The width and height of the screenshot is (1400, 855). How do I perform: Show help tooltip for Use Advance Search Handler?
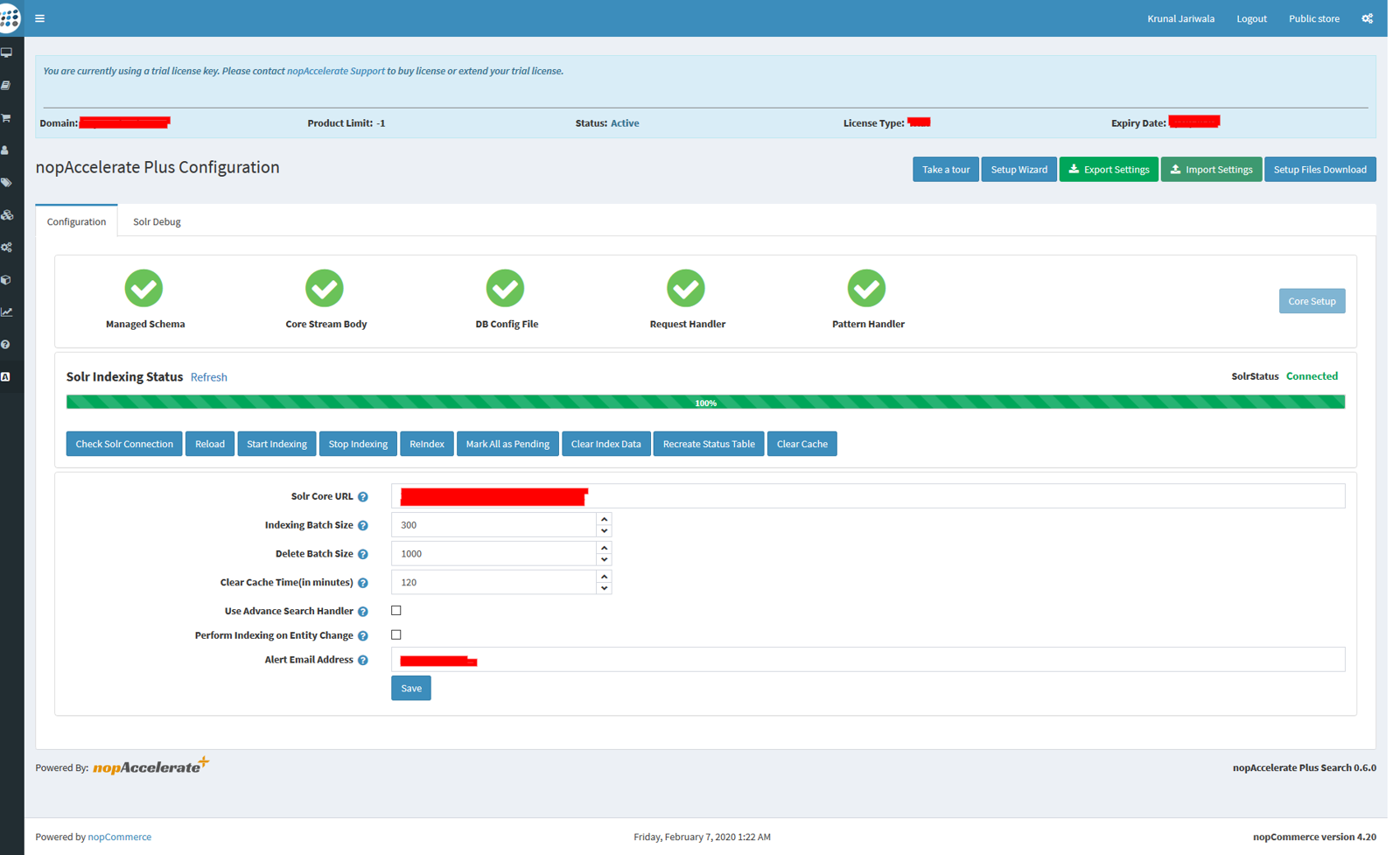point(363,612)
